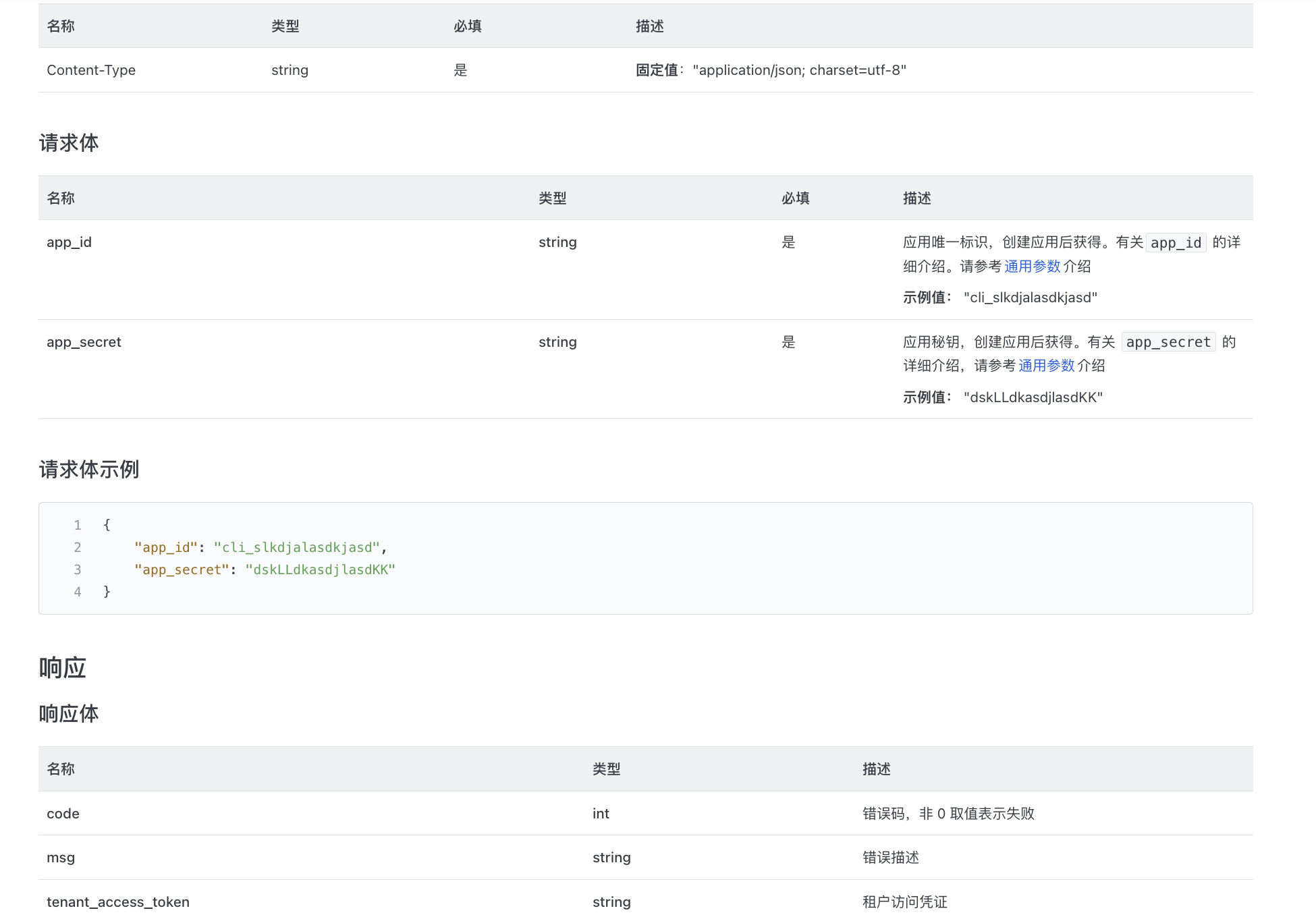Click the code response field name
The height and width of the screenshot is (919, 1316).
tap(63, 814)
